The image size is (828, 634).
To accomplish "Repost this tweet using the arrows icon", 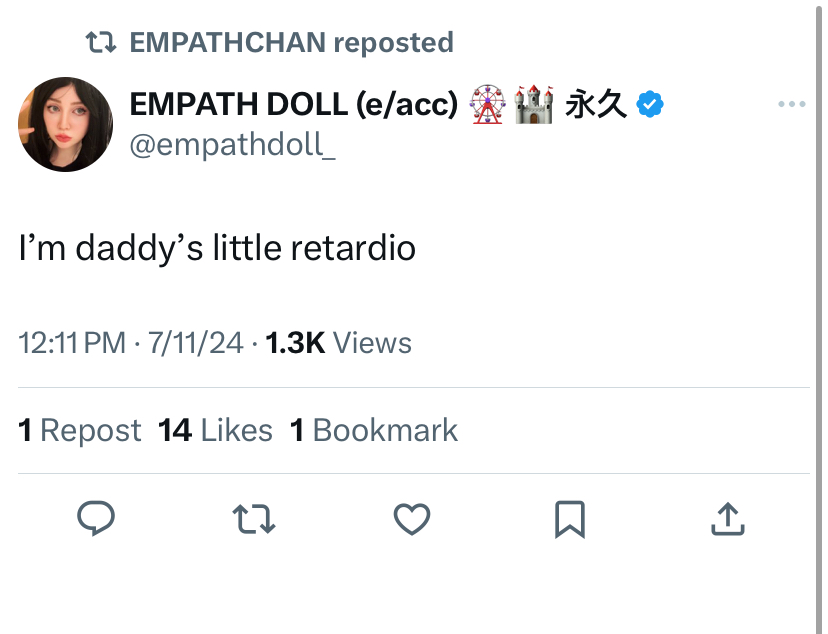I will pyautogui.click(x=254, y=519).
